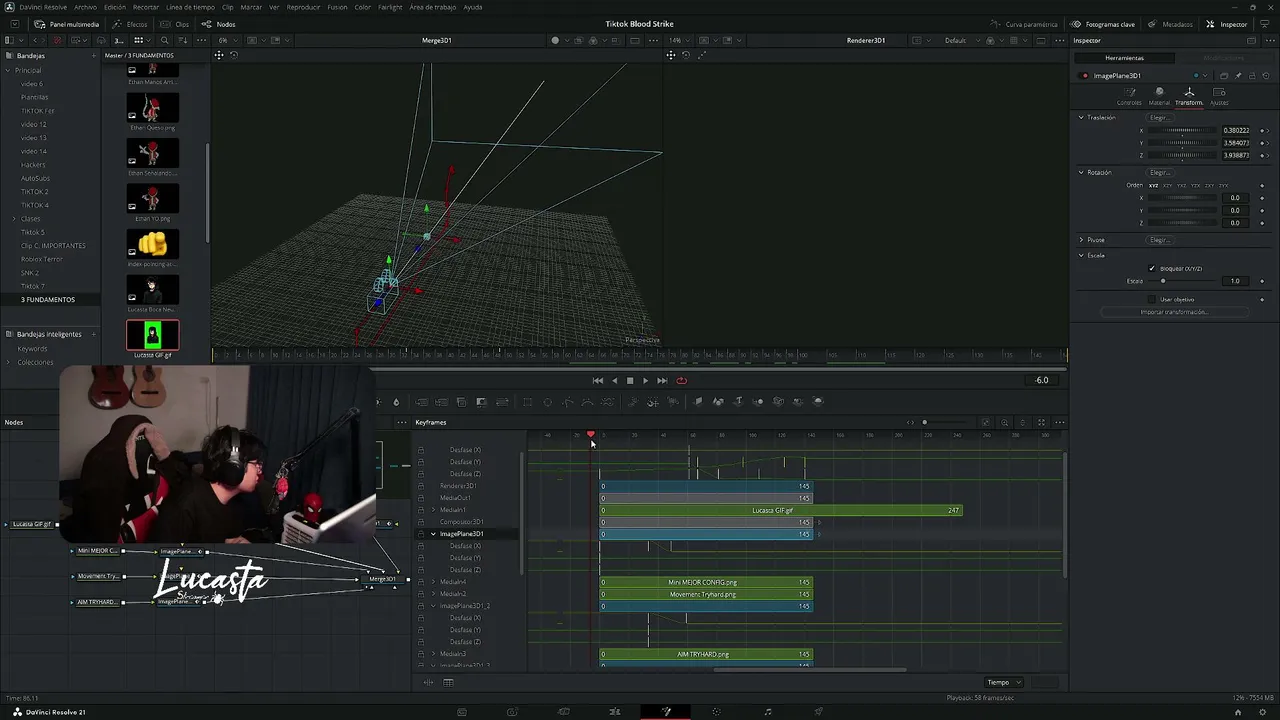
Task: Go to first frame button
Action: click(x=598, y=380)
